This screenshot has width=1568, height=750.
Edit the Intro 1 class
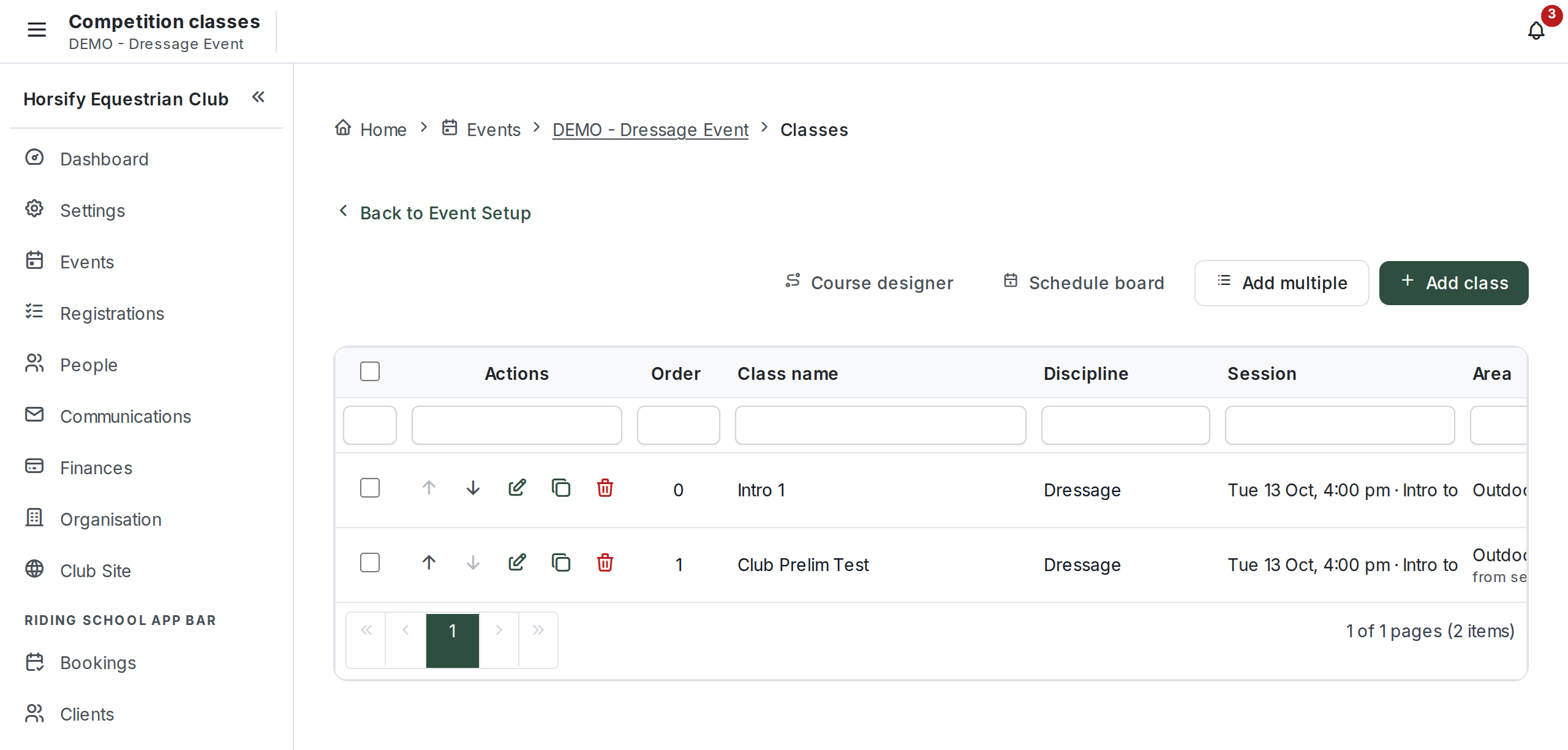tap(517, 488)
